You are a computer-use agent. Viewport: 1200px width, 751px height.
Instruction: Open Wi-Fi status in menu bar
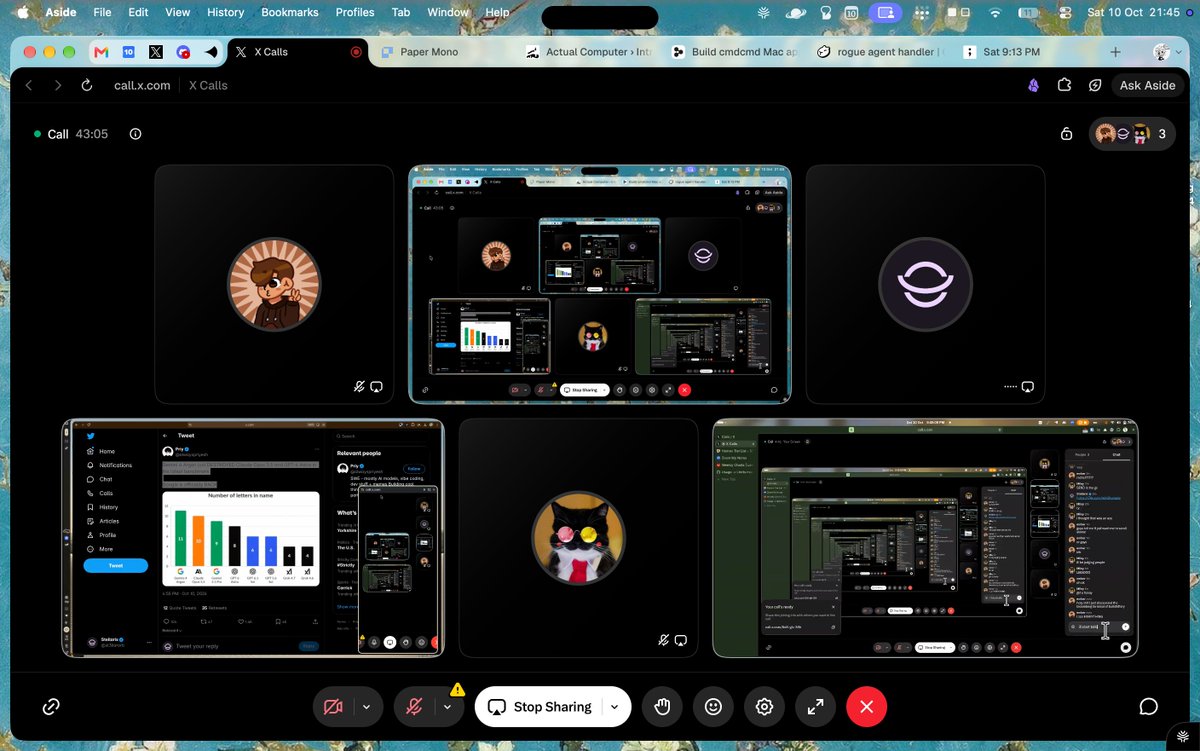[994, 13]
